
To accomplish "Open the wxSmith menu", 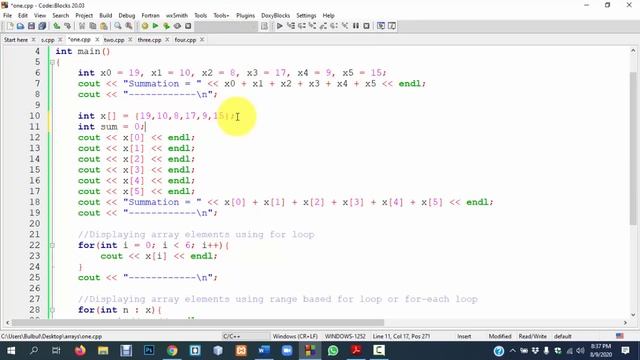I will pos(177,16).
